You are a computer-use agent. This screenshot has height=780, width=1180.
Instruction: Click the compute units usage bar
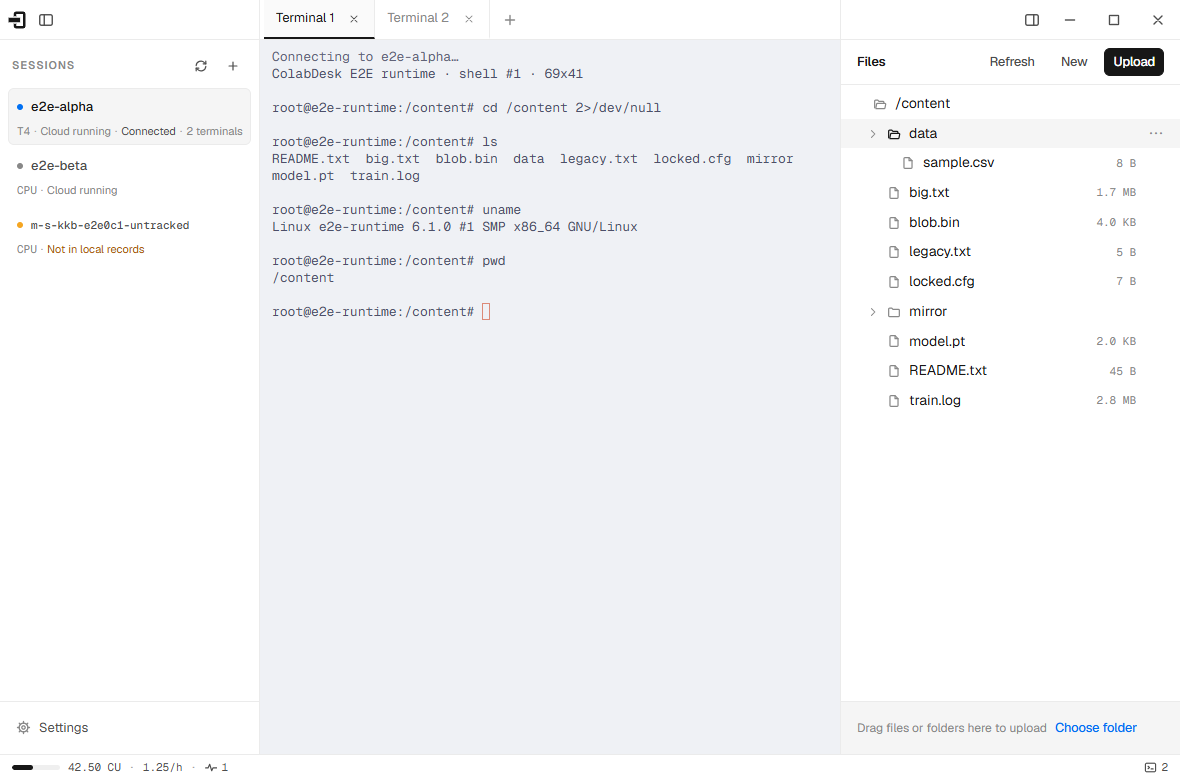tap(35, 767)
